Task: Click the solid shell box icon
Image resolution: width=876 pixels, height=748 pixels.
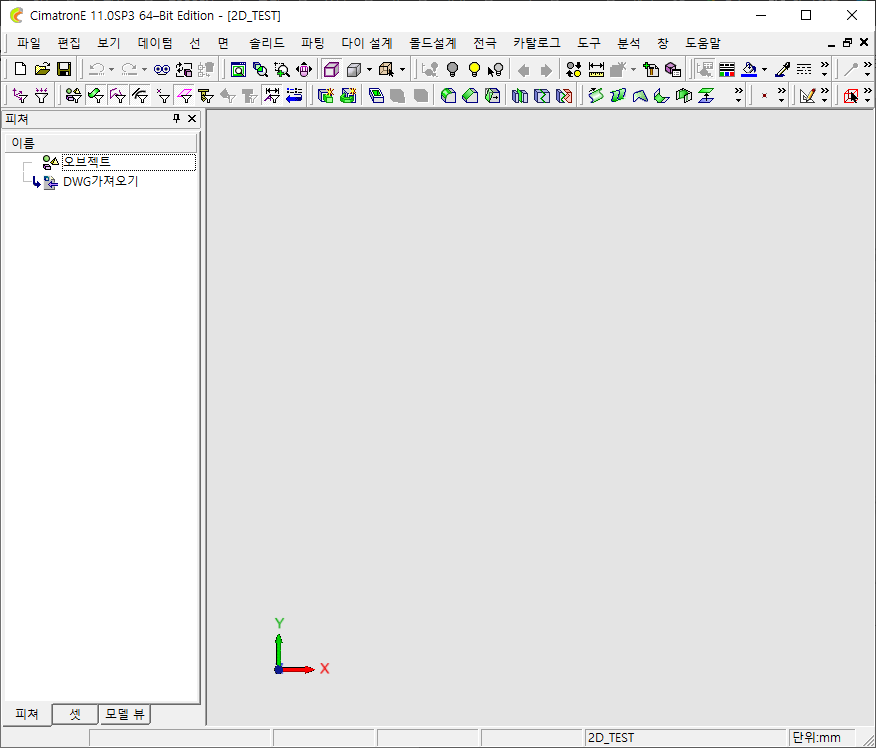Action: [x=376, y=96]
